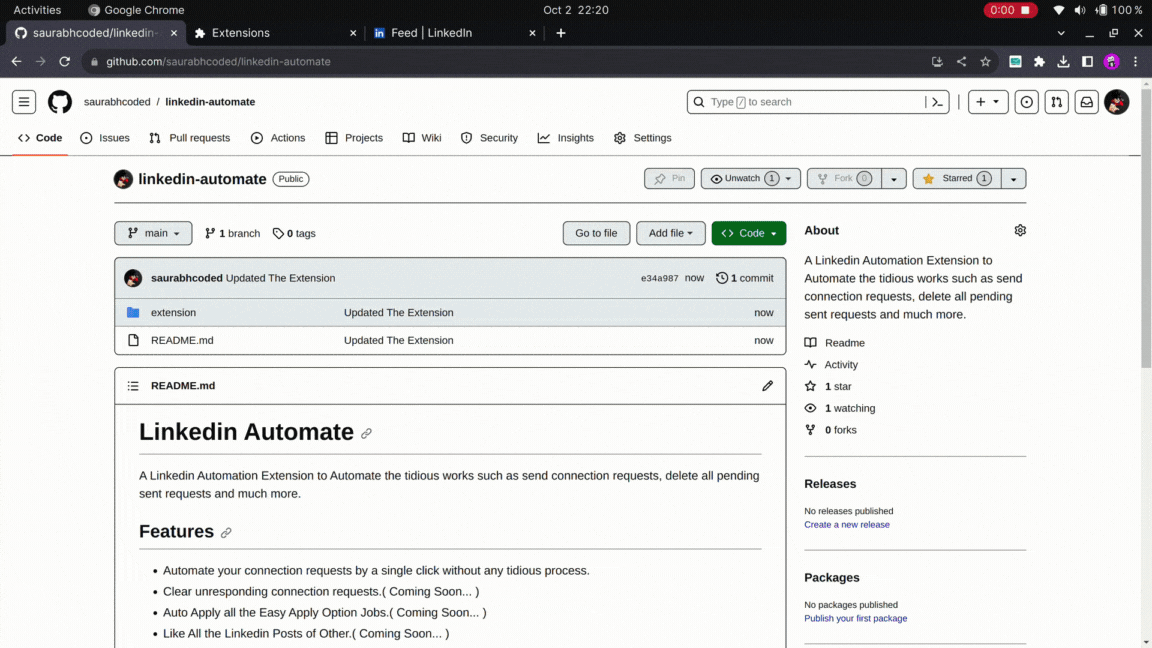The height and width of the screenshot is (648, 1152).
Task: Open Chrome's tab search dropdown arrow
Action: click(x=1061, y=33)
